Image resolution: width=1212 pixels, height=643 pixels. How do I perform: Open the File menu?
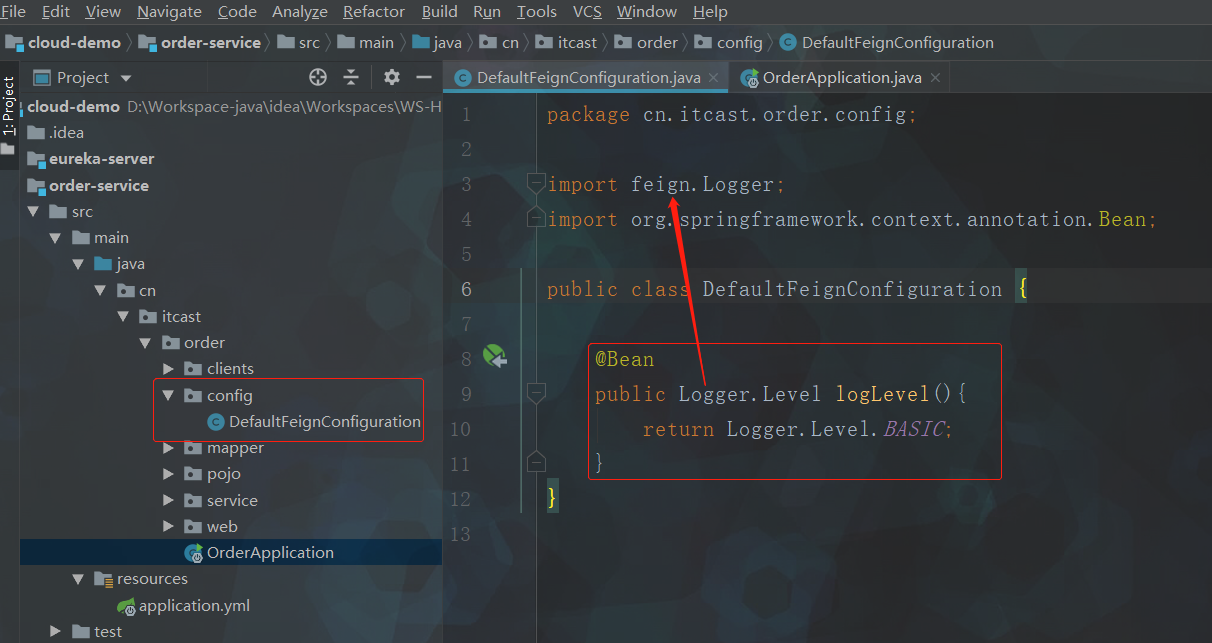(x=13, y=12)
